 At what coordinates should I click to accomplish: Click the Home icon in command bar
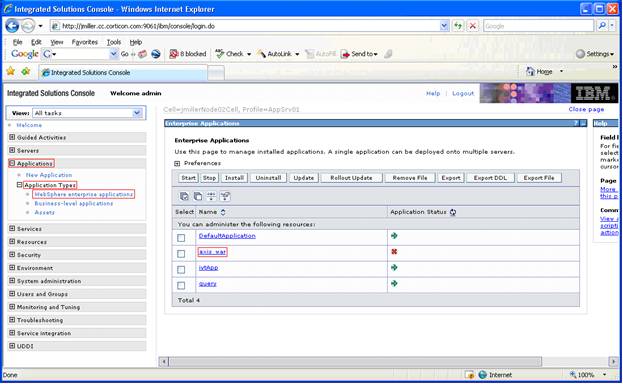[530, 71]
